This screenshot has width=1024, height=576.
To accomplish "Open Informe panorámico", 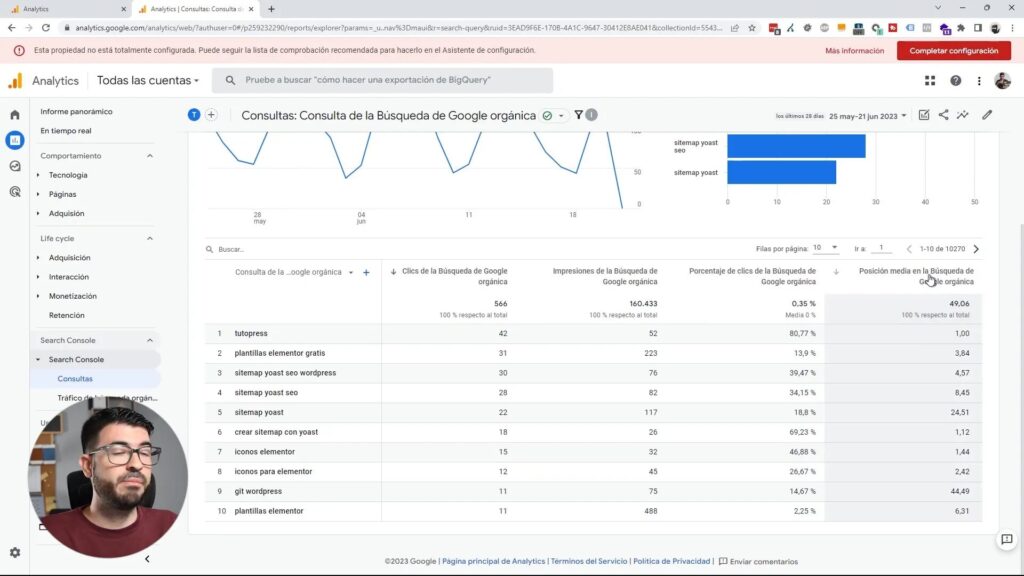I will coord(76,112).
